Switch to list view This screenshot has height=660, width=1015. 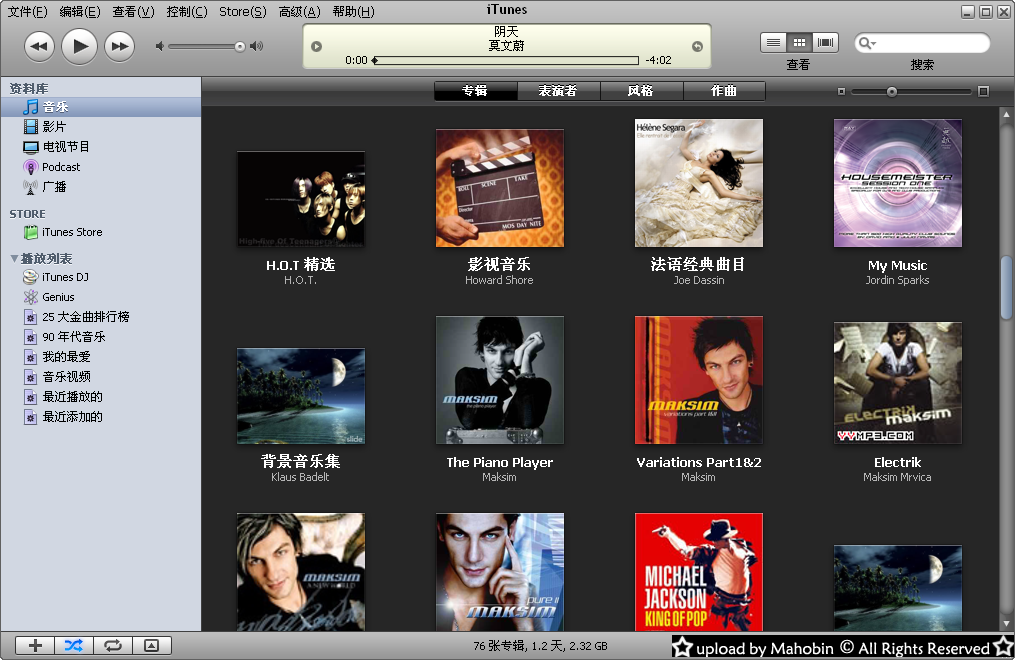(x=773, y=43)
